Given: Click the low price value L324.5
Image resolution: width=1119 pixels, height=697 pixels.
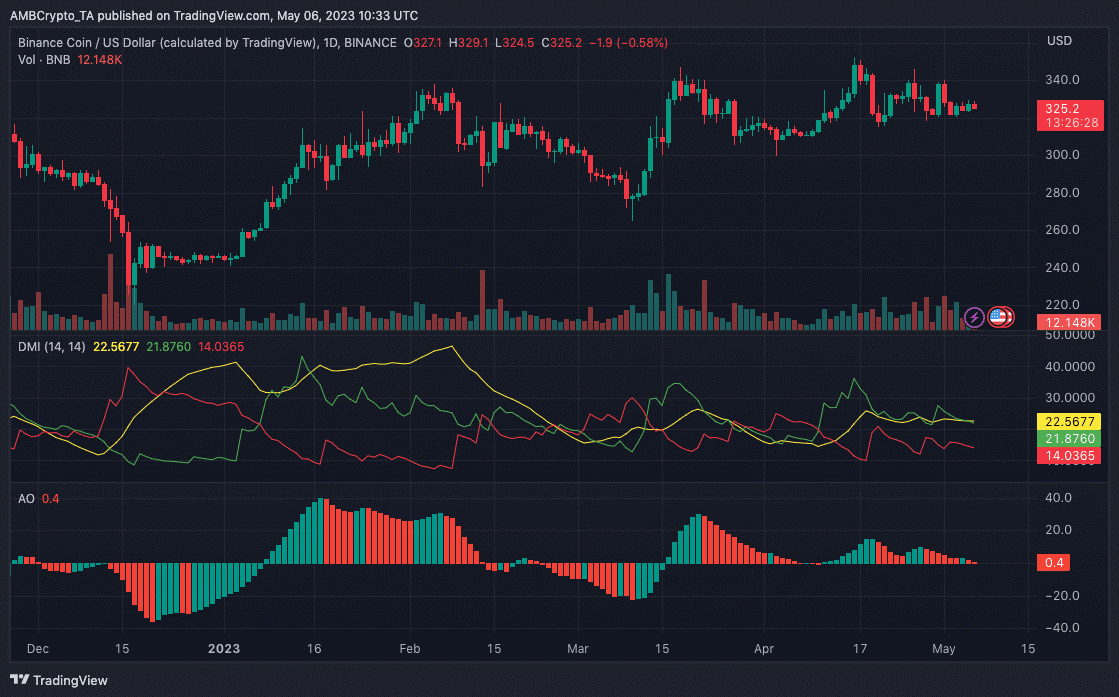Looking at the screenshot, I should tap(514, 43).
